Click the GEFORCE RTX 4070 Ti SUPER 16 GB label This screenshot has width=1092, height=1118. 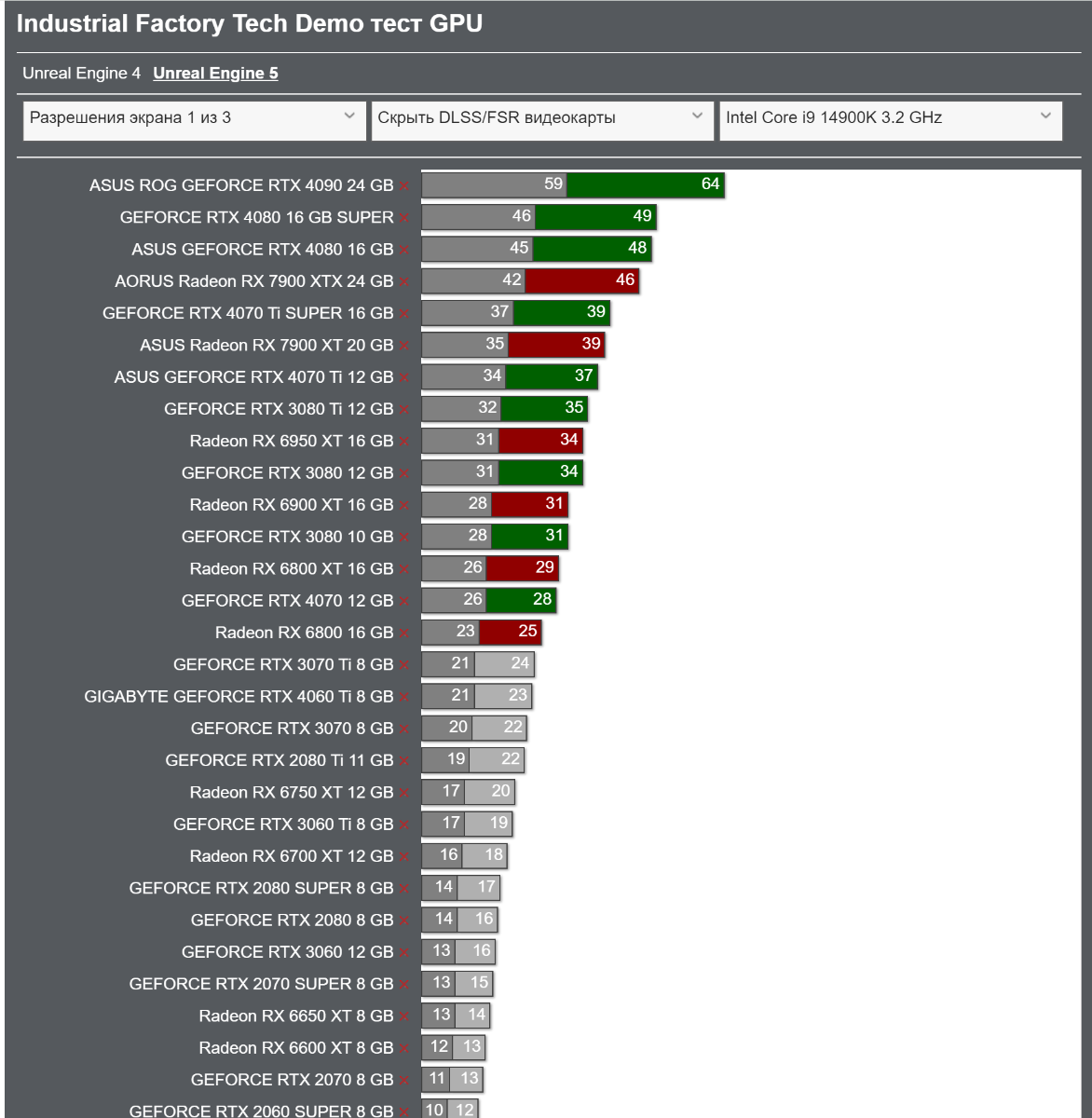click(248, 313)
